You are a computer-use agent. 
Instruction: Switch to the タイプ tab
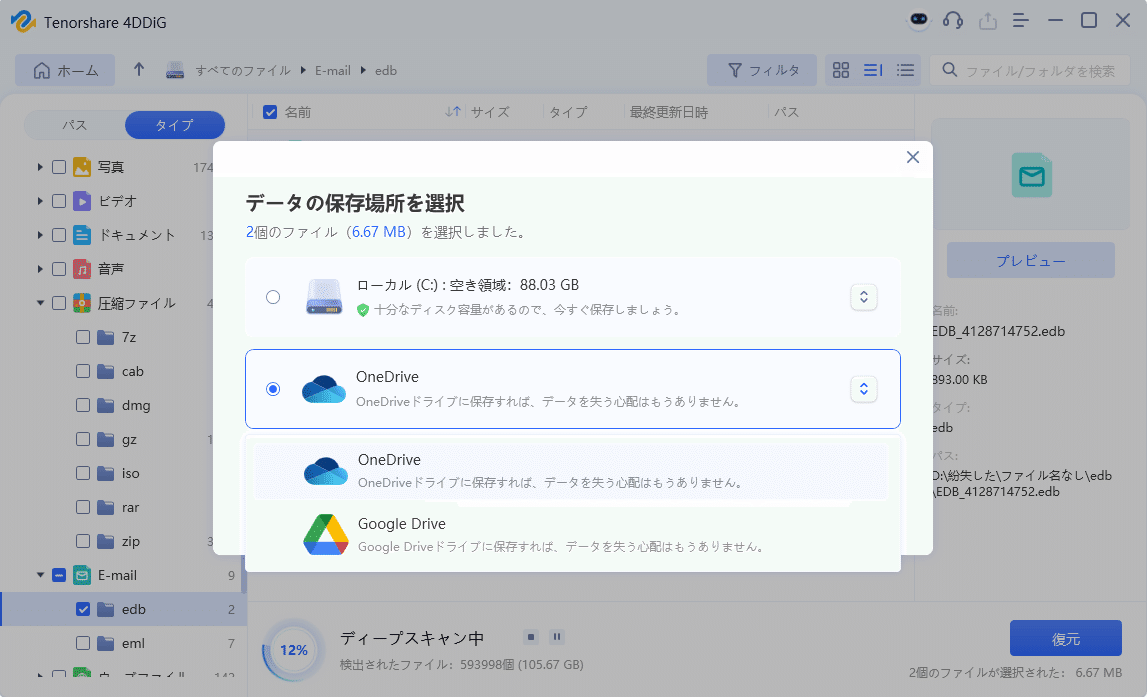175,125
